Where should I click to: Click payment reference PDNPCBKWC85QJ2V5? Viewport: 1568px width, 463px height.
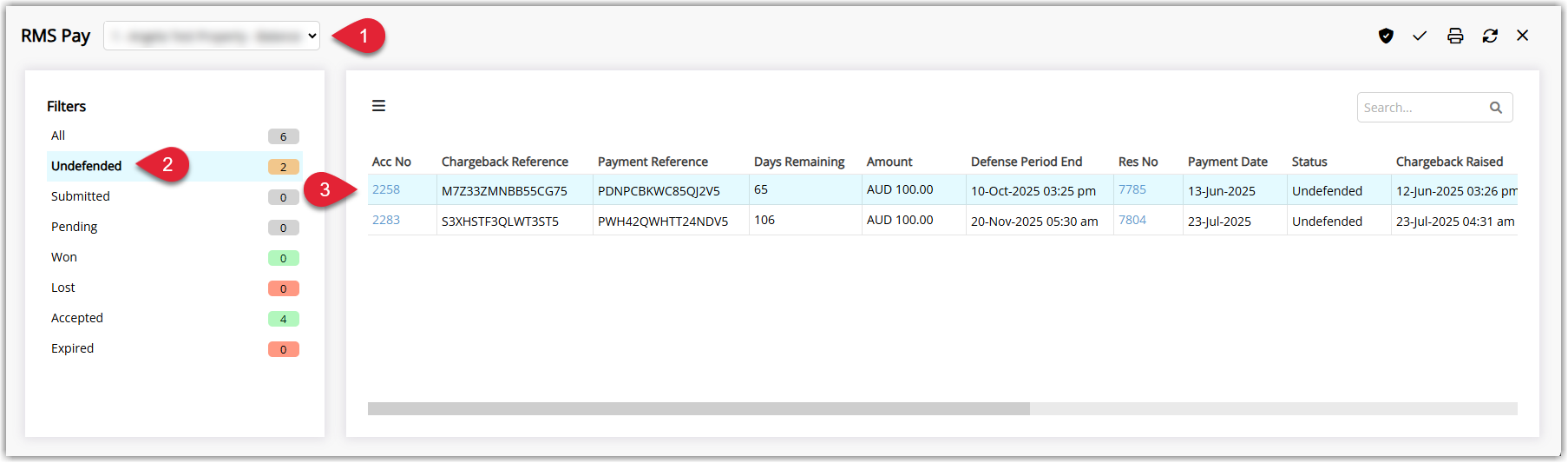pyautogui.click(x=659, y=191)
